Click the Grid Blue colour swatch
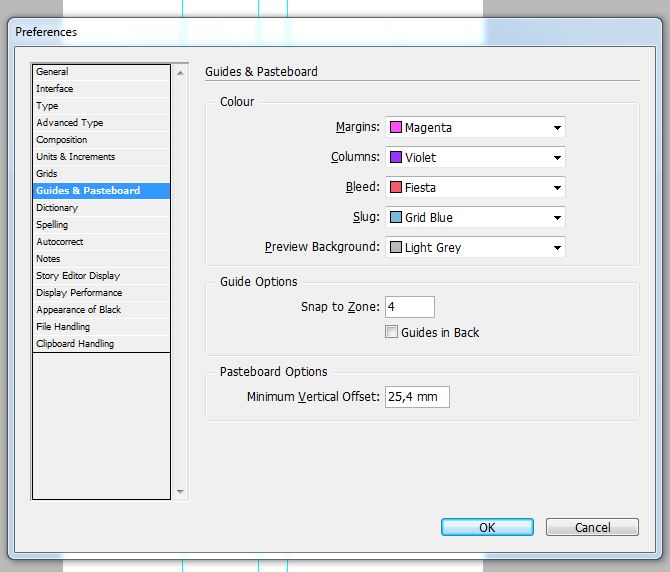 396,217
